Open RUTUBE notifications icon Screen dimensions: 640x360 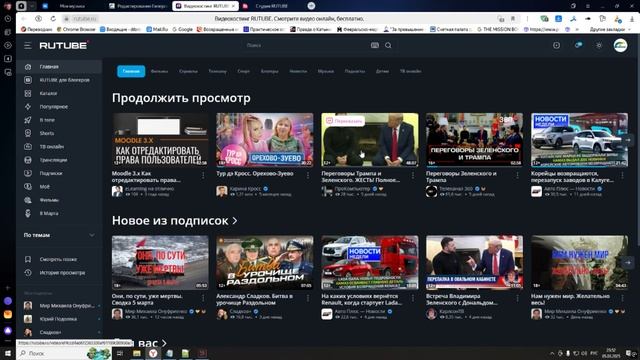click(578, 45)
